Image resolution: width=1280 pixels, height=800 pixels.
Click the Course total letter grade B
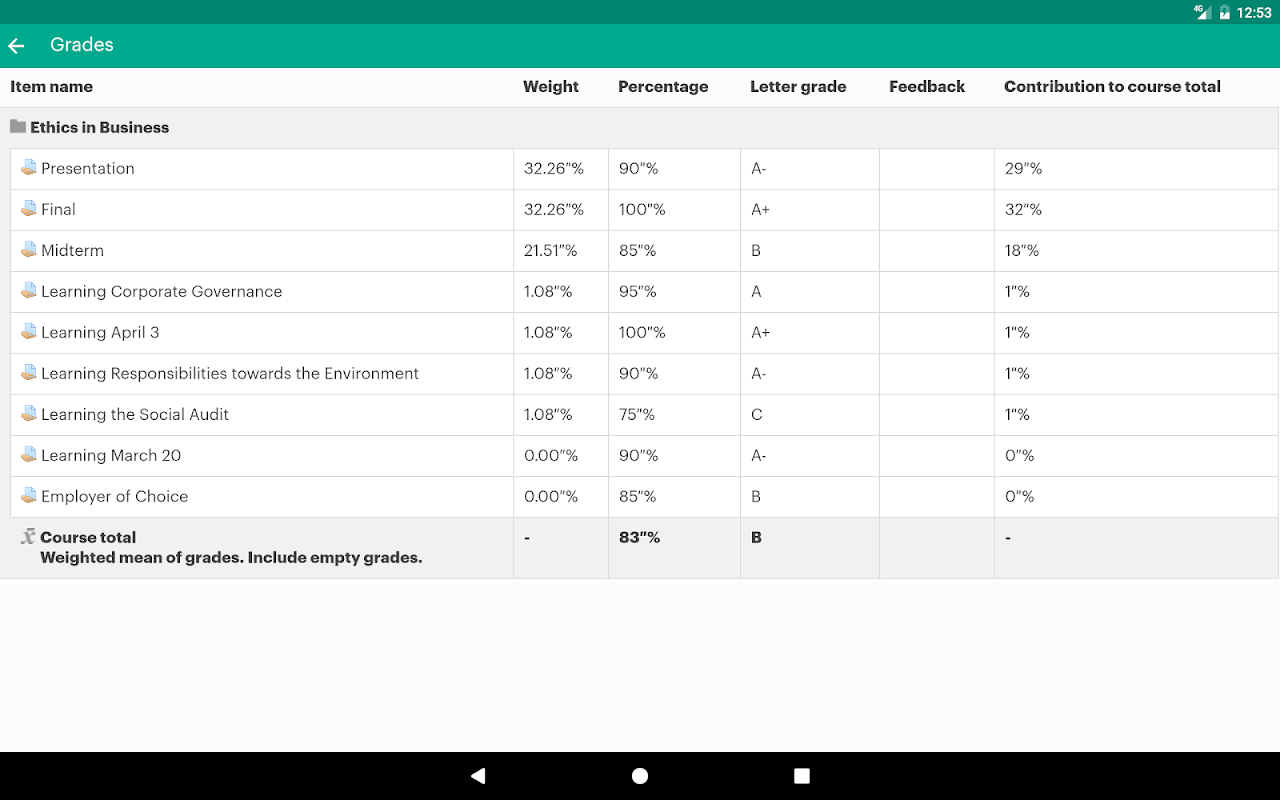[756, 537]
